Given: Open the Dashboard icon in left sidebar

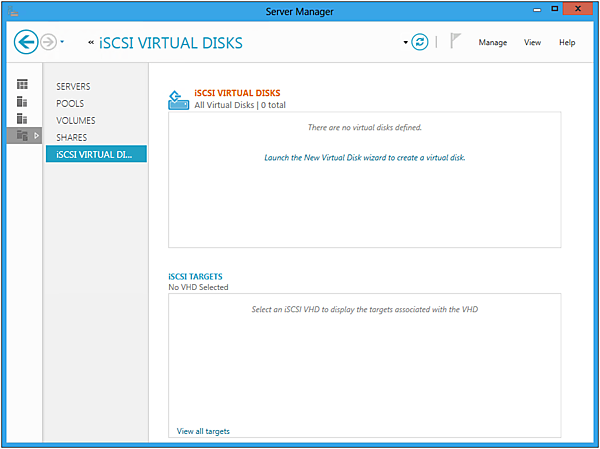Looking at the screenshot, I should click(22, 84).
